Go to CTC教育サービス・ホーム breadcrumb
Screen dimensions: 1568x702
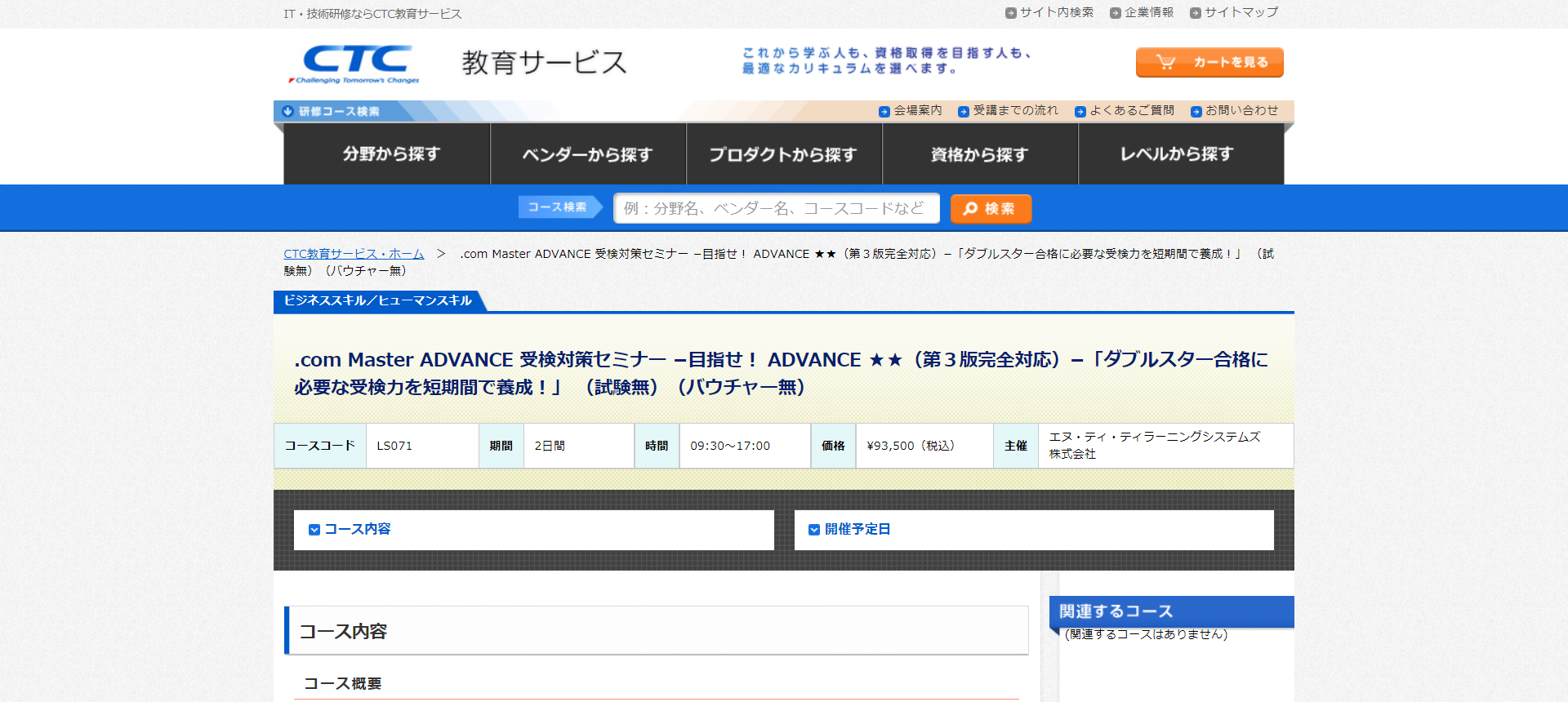(354, 254)
